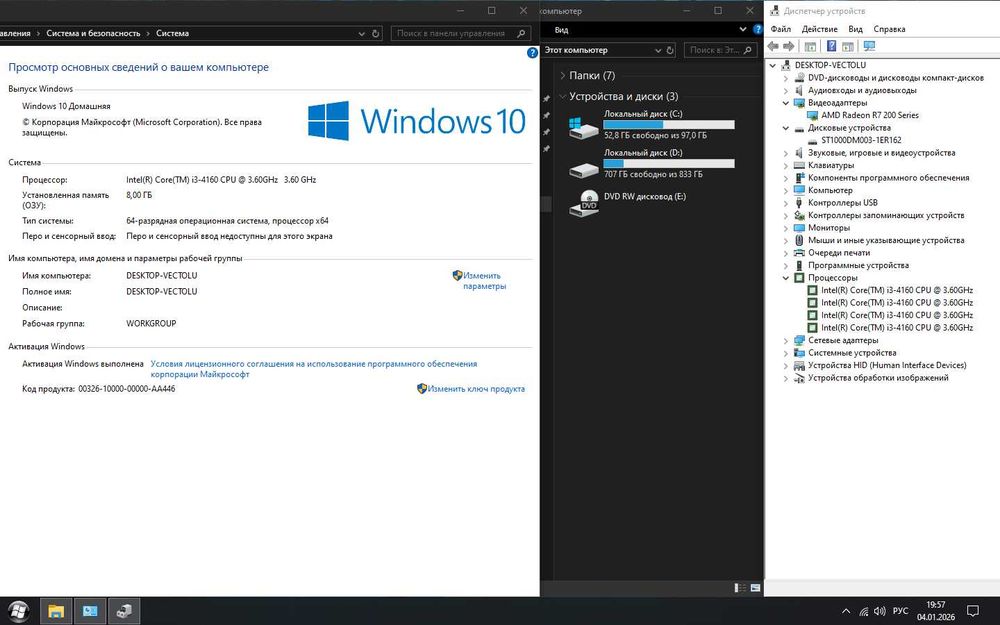This screenshot has height=625, width=1000.
Task: Open the Device Manager taskbar button
Action: (124, 611)
